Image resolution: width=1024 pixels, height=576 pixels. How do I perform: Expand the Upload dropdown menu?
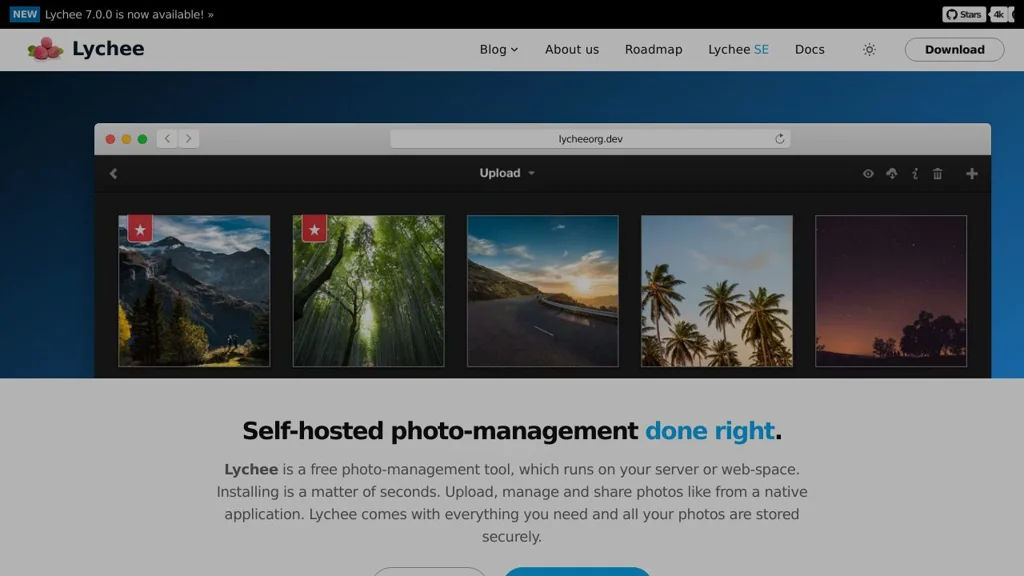pyautogui.click(x=506, y=173)
